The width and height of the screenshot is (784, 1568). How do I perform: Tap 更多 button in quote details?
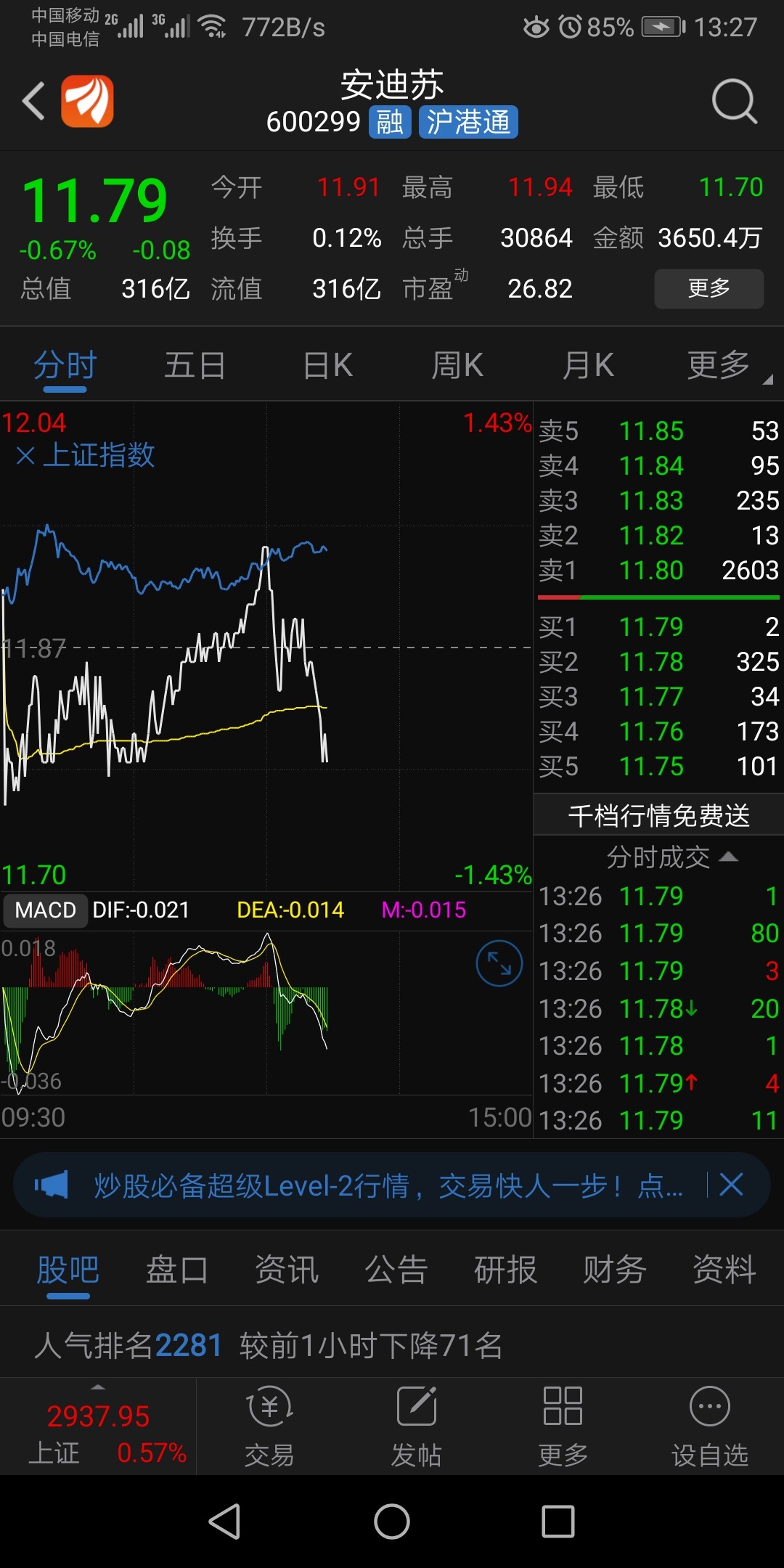709,288
